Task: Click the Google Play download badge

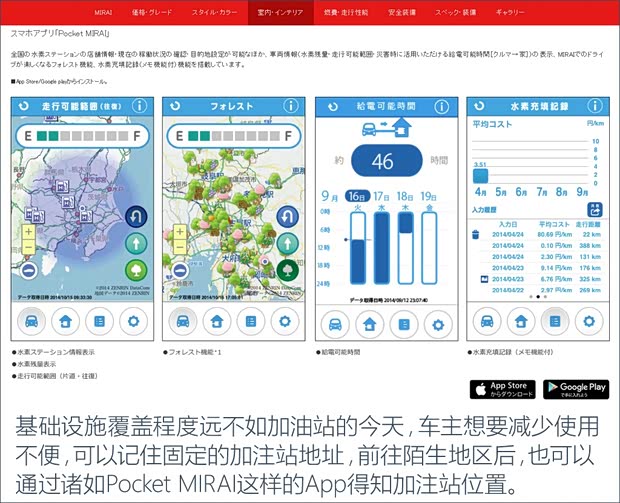Action: coord(575,389)
